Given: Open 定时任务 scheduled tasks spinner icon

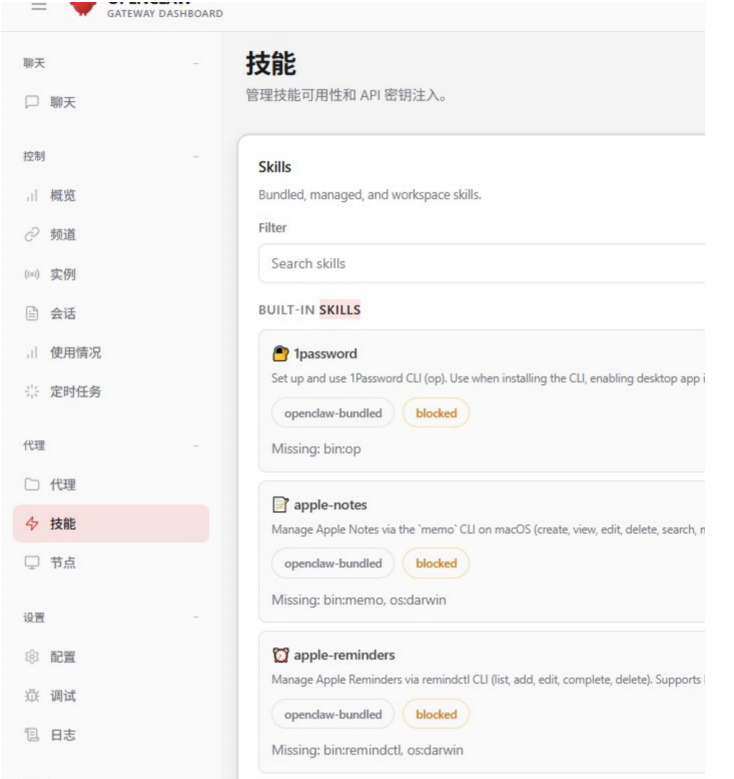Looking at the screenshot, I should pyautogui.click(x=32, y=392).
